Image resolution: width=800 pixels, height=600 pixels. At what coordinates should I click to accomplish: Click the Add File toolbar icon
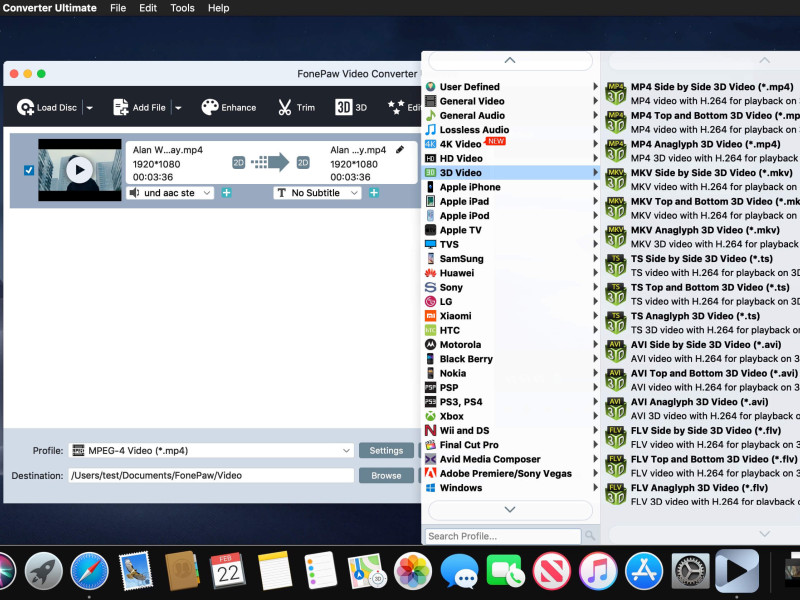coord(120,107)
